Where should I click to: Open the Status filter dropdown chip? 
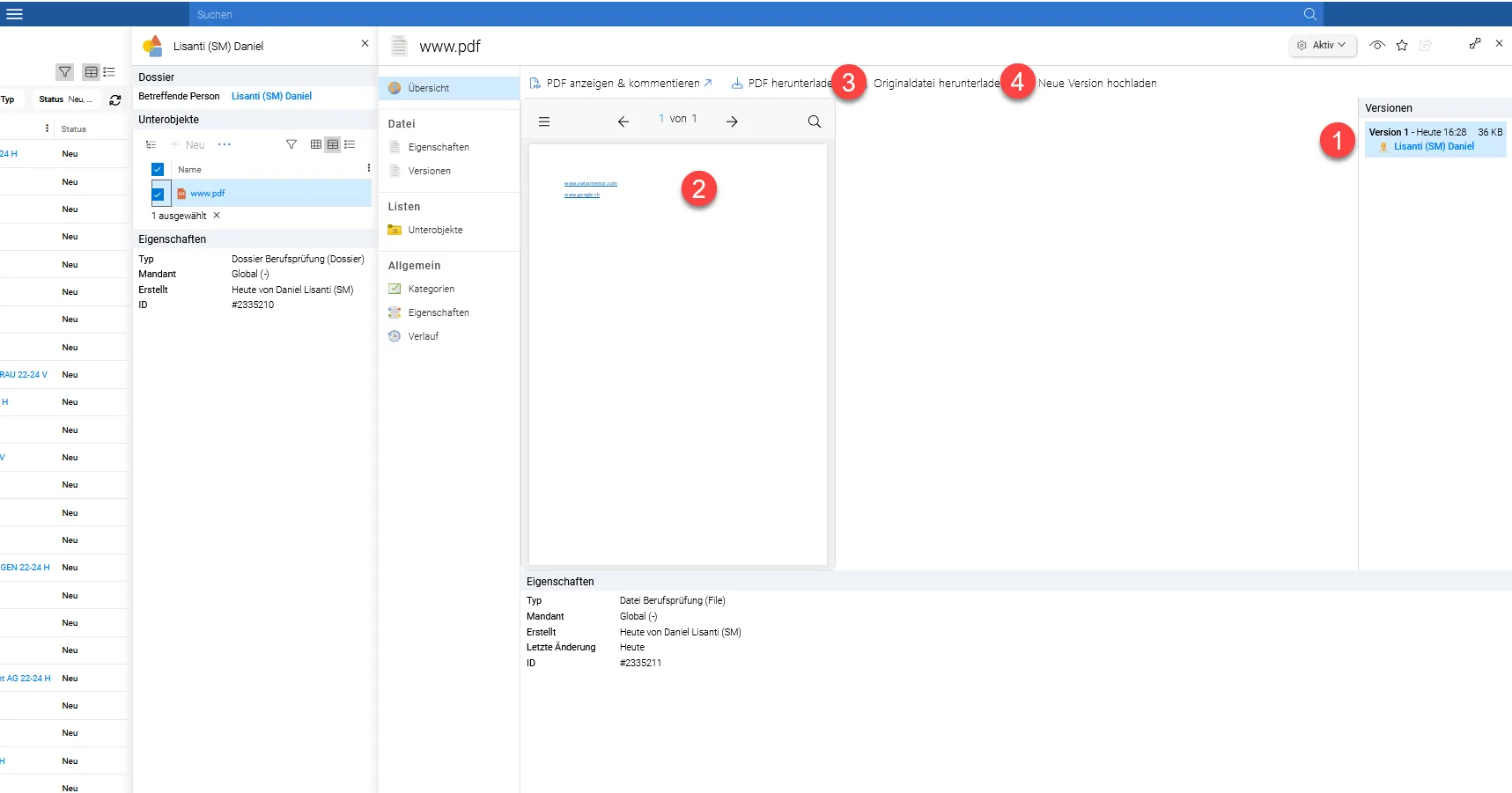(x=66, y=99)
